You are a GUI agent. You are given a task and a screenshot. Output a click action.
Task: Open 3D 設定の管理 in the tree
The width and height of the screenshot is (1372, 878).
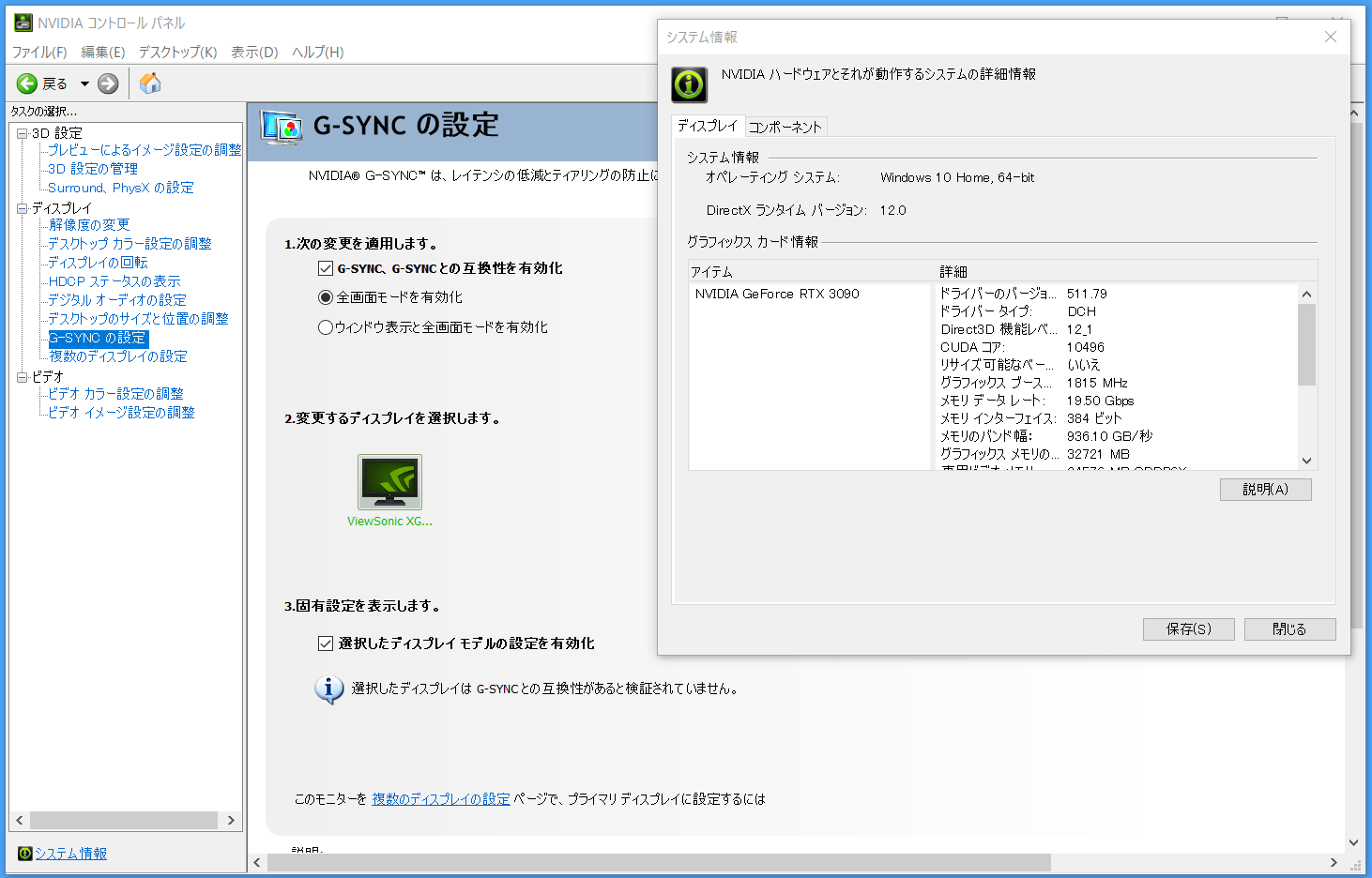click(x=93, y=169)
